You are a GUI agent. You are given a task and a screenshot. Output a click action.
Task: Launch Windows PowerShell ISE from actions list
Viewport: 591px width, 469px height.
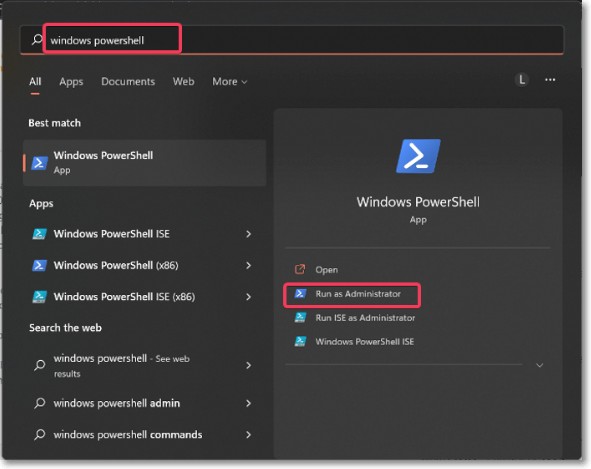(364, 342)
